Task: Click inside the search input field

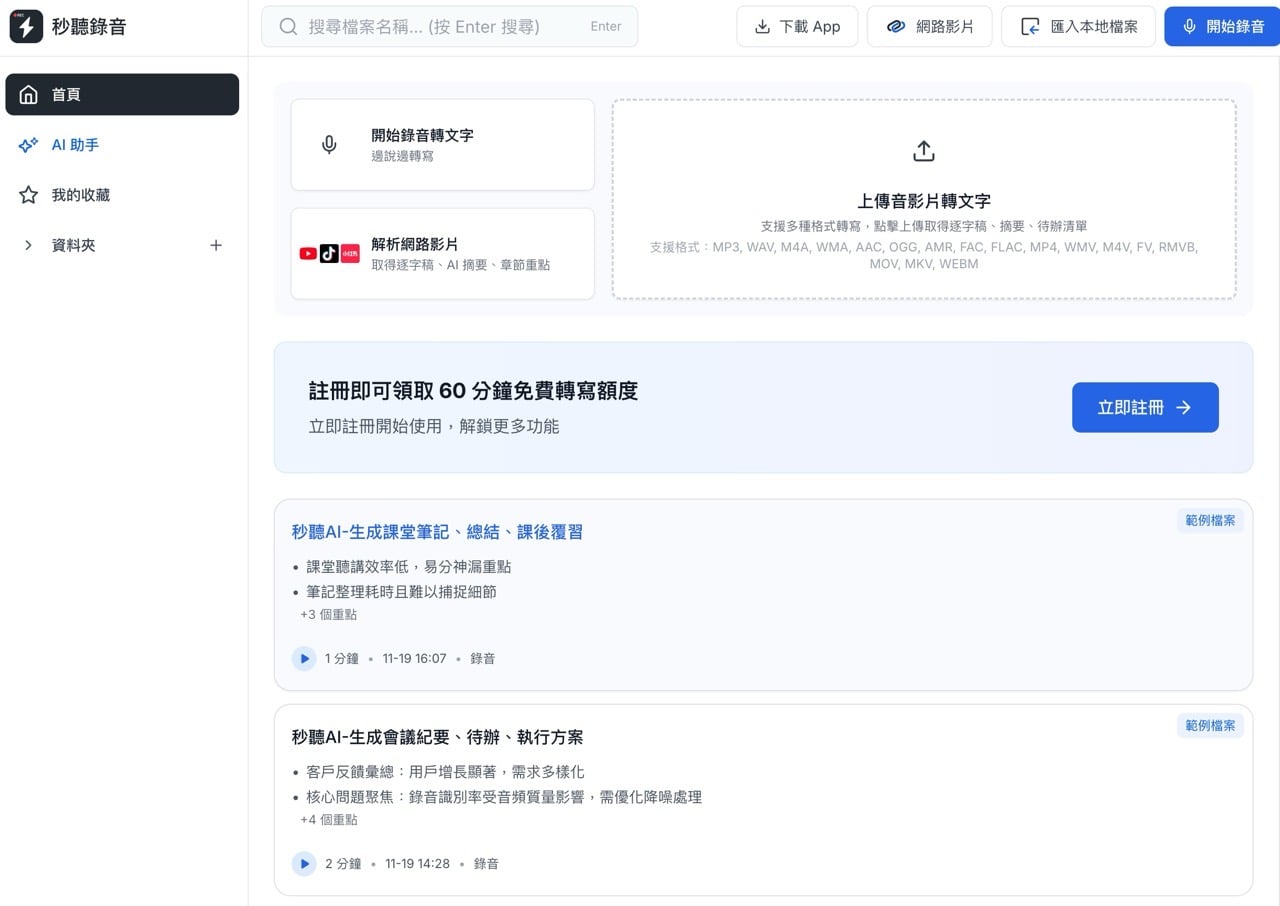Action: (x=430, y=26)
